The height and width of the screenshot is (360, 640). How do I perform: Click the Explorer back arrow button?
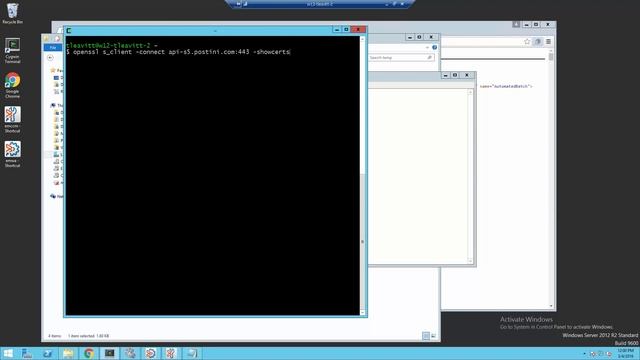coord(50,58)
